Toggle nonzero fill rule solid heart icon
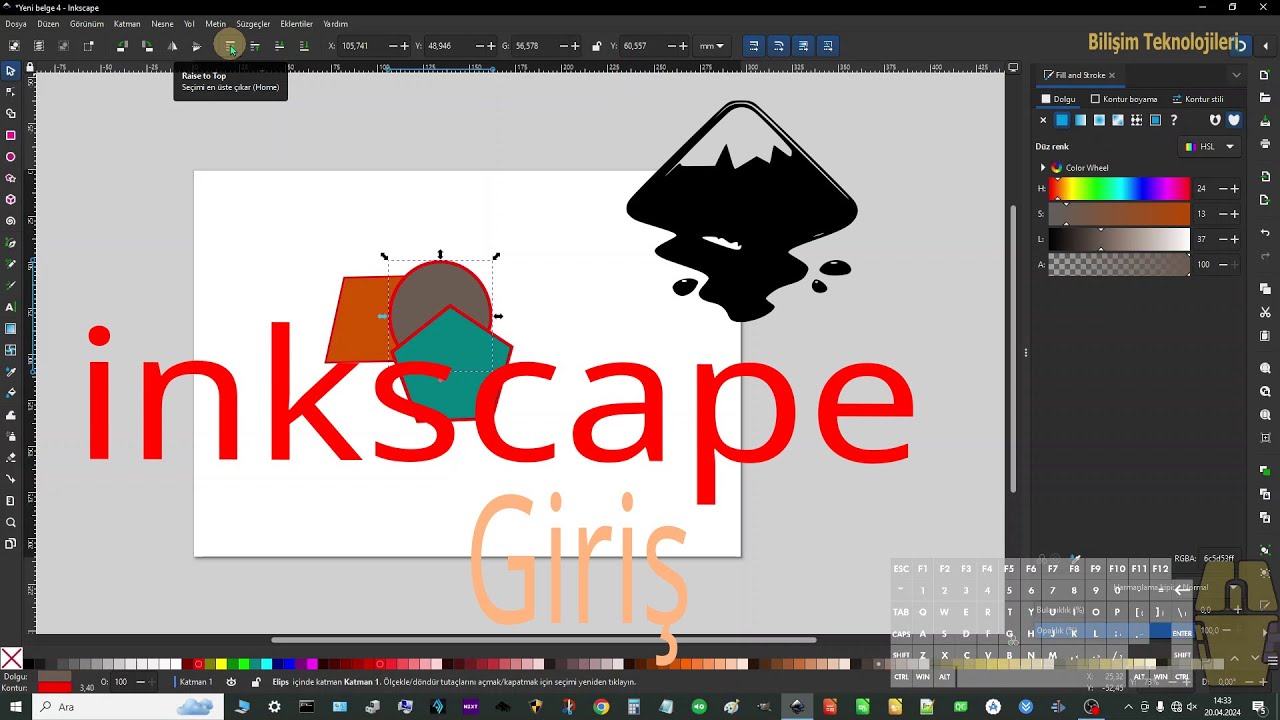This screenshot has height=720, width=1280. click(1234, 120)
